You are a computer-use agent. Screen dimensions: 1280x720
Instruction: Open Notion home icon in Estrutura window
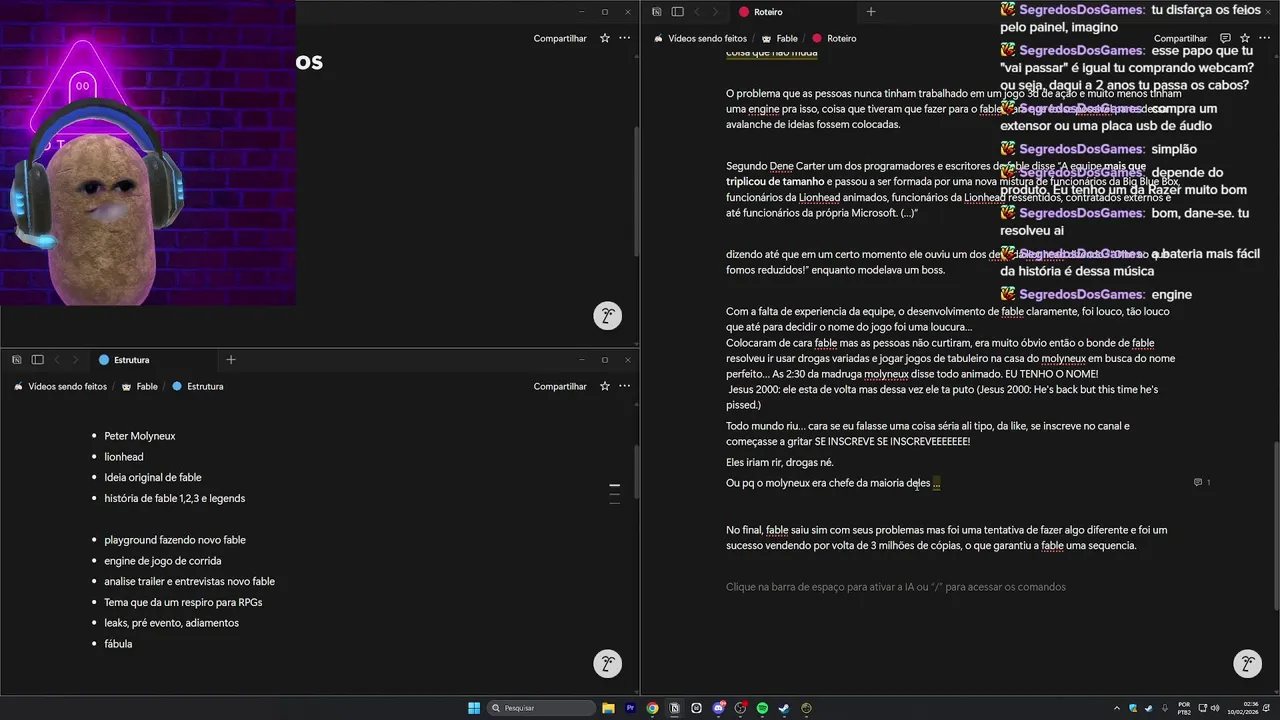[17, 360]
